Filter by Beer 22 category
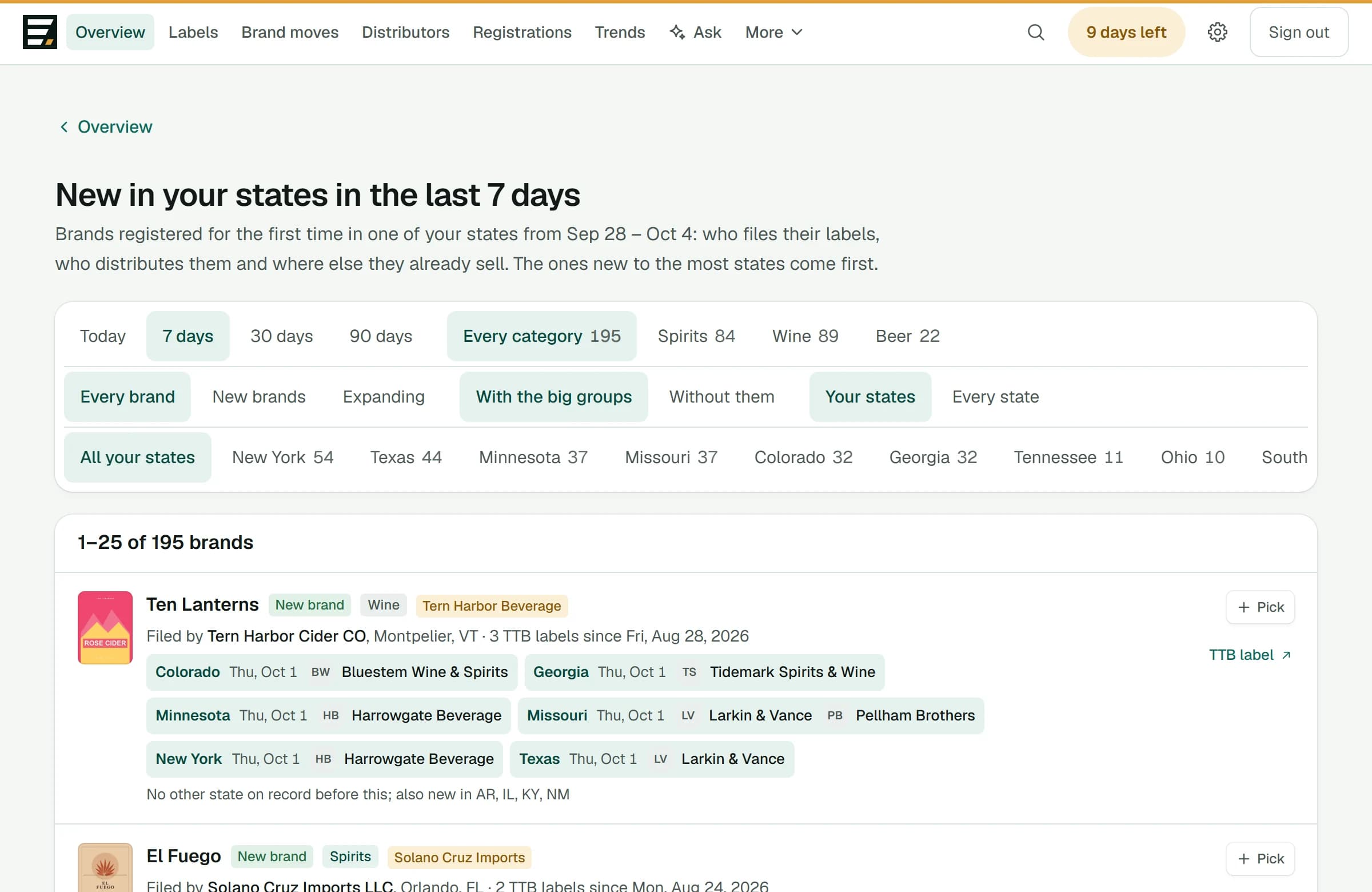 pyautogui.click(x=907, y=336)
